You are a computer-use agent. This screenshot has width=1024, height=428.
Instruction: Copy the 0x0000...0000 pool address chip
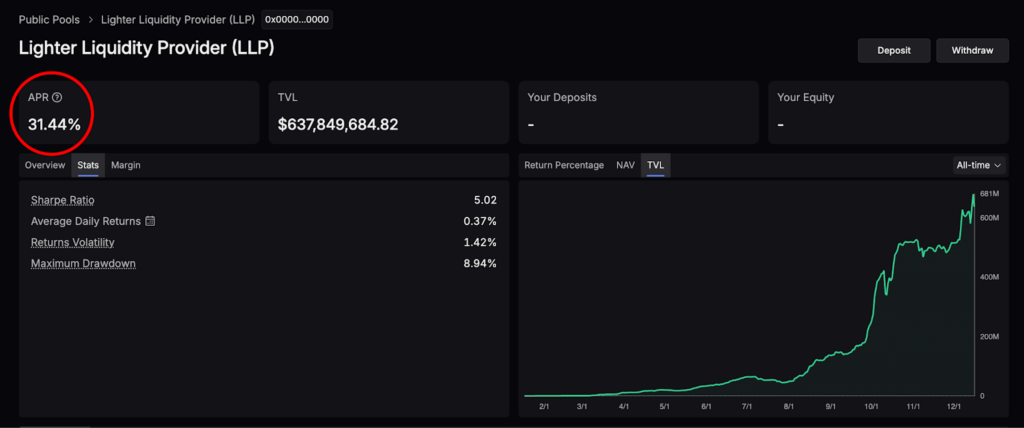(x=297, y=20)
